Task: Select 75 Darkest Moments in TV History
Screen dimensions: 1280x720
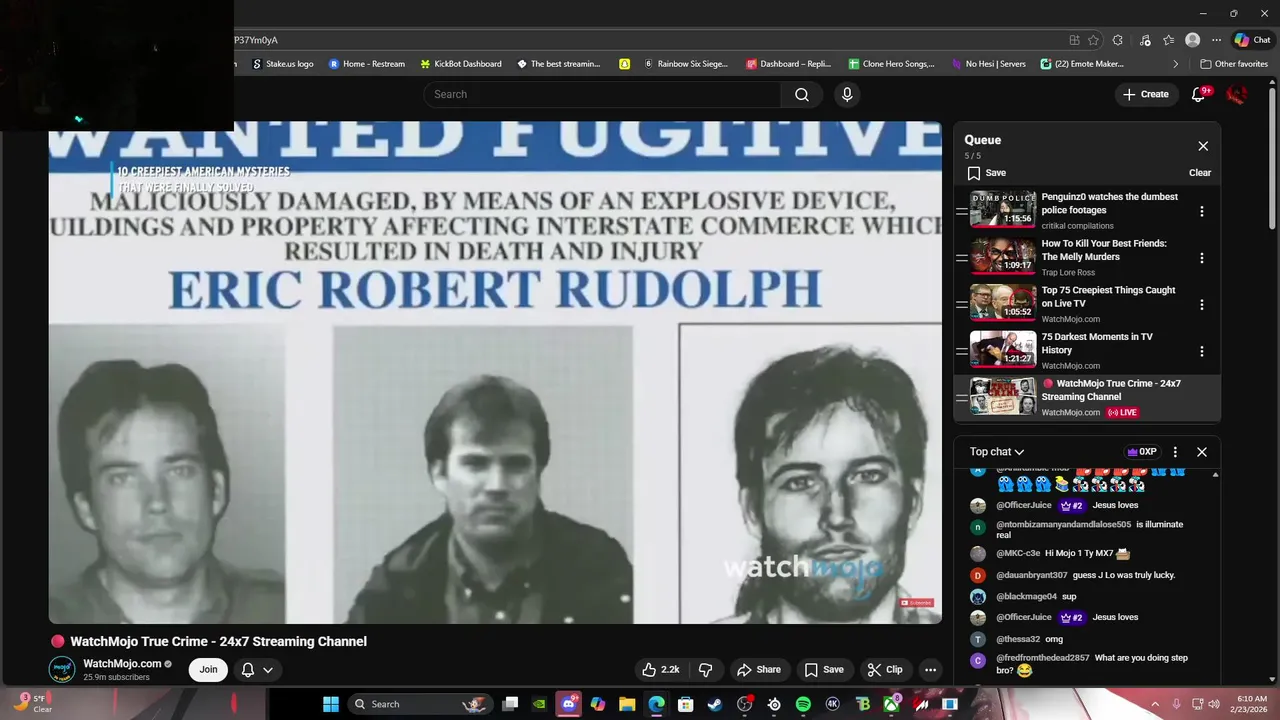Action: coord(1097,344)
